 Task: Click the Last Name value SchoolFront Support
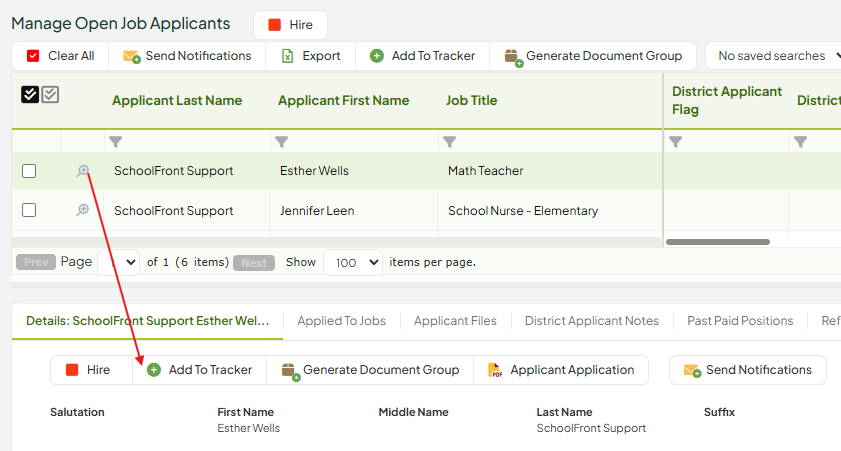[x=591, y=428]
